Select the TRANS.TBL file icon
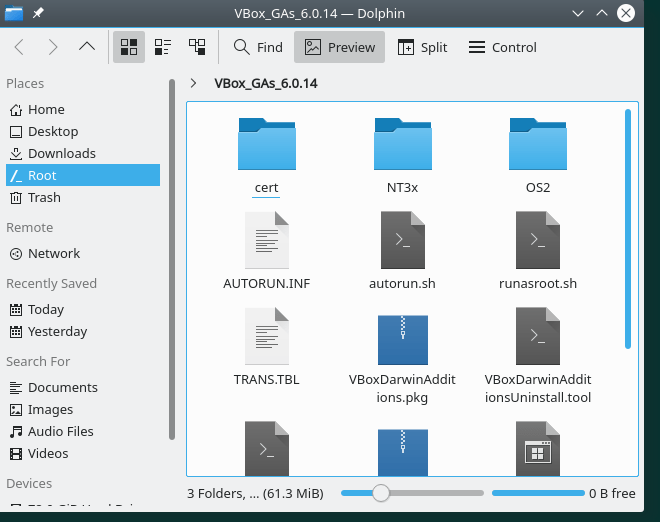660x522 pixels. click(267, 336)
